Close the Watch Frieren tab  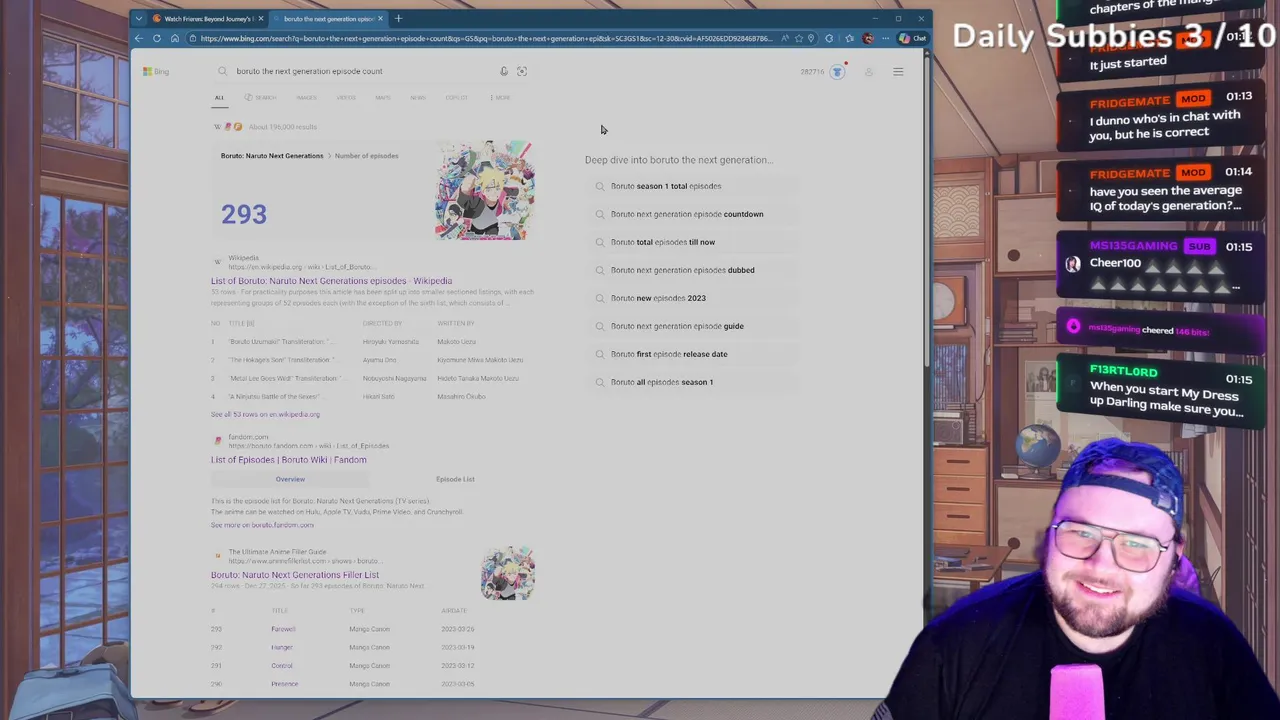click(261, 18)
